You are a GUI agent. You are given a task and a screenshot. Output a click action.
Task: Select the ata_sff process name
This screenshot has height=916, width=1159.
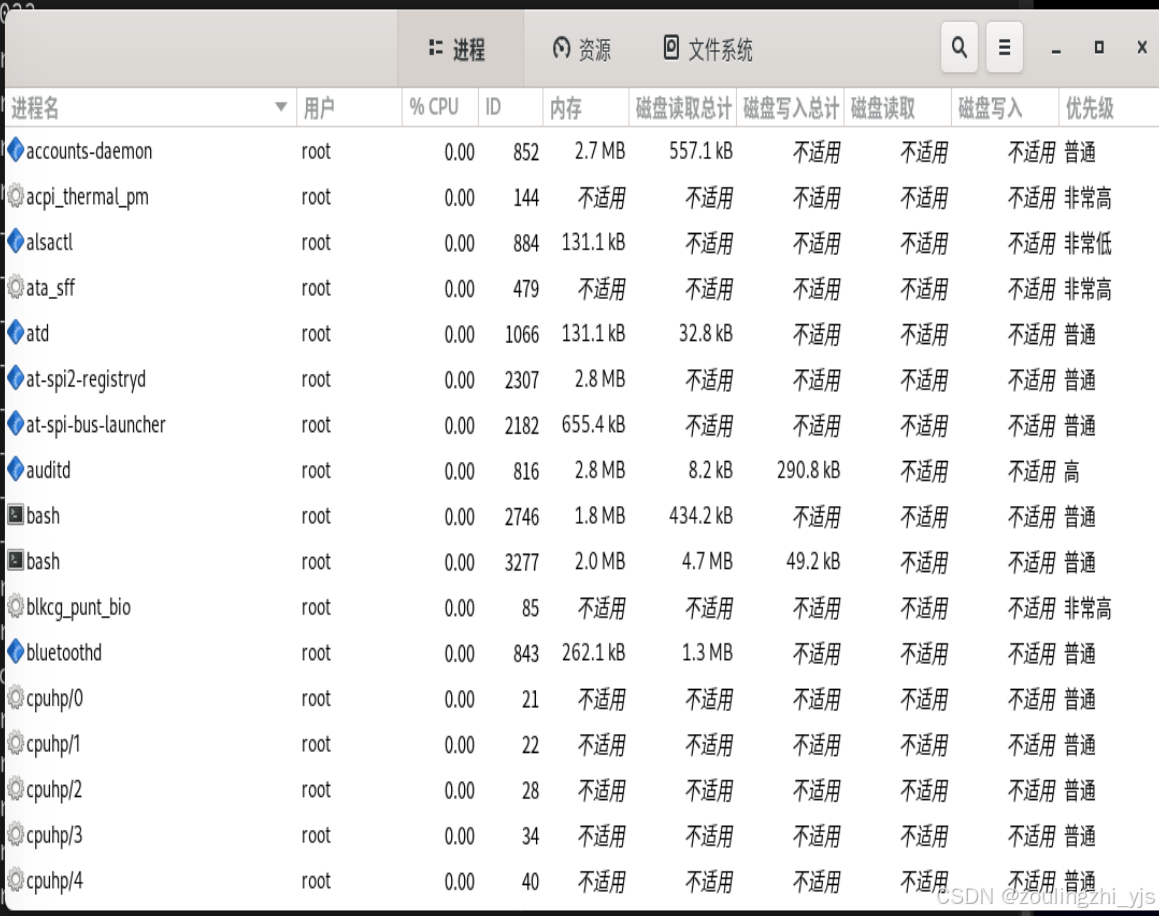click(50, 288)
